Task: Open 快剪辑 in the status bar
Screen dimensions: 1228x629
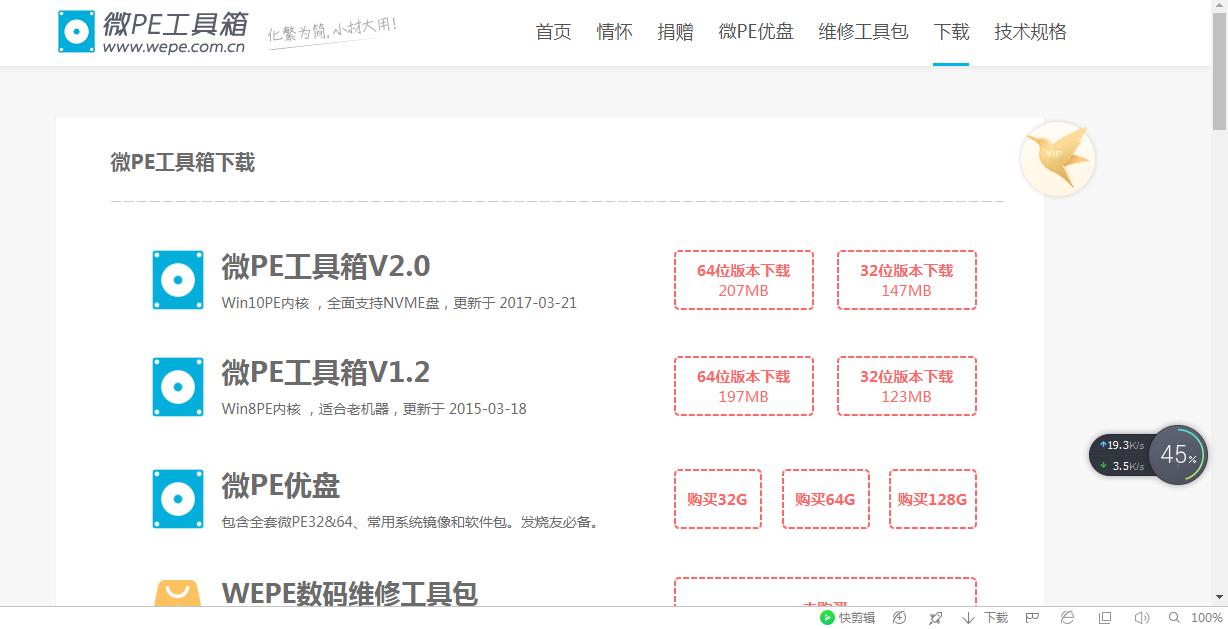Action: [847, 618]
